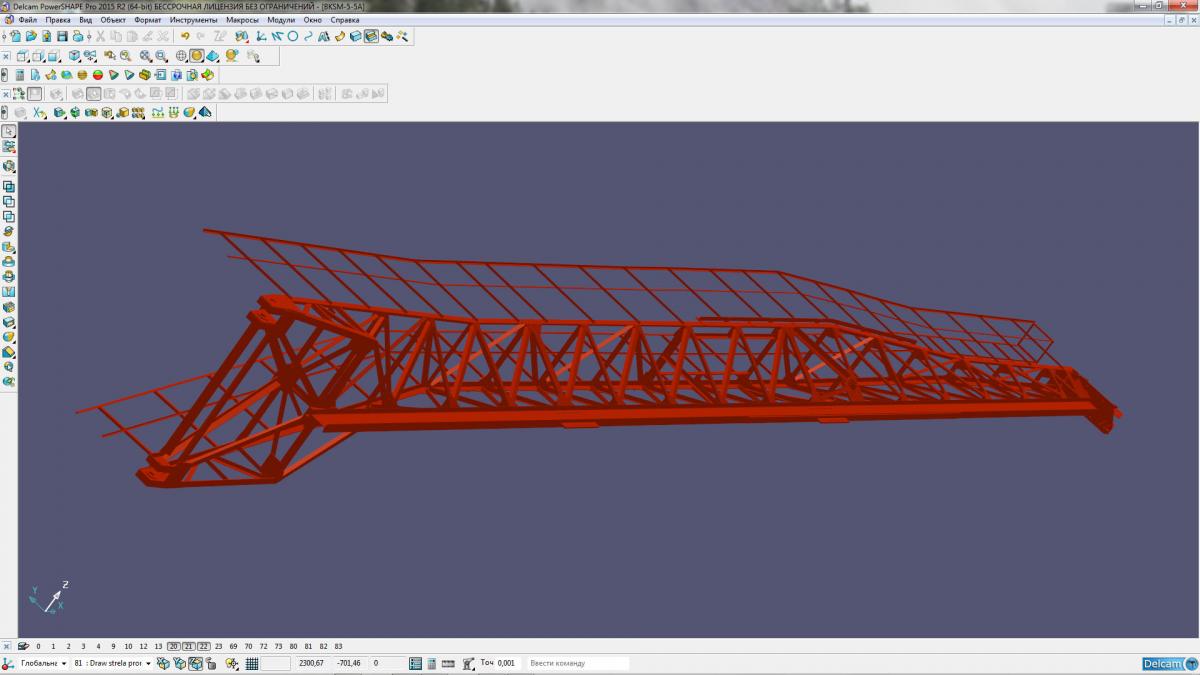Select the Line drawing tool icon
The width and height of the screenshot is (1200, 675).
point(276,36)
